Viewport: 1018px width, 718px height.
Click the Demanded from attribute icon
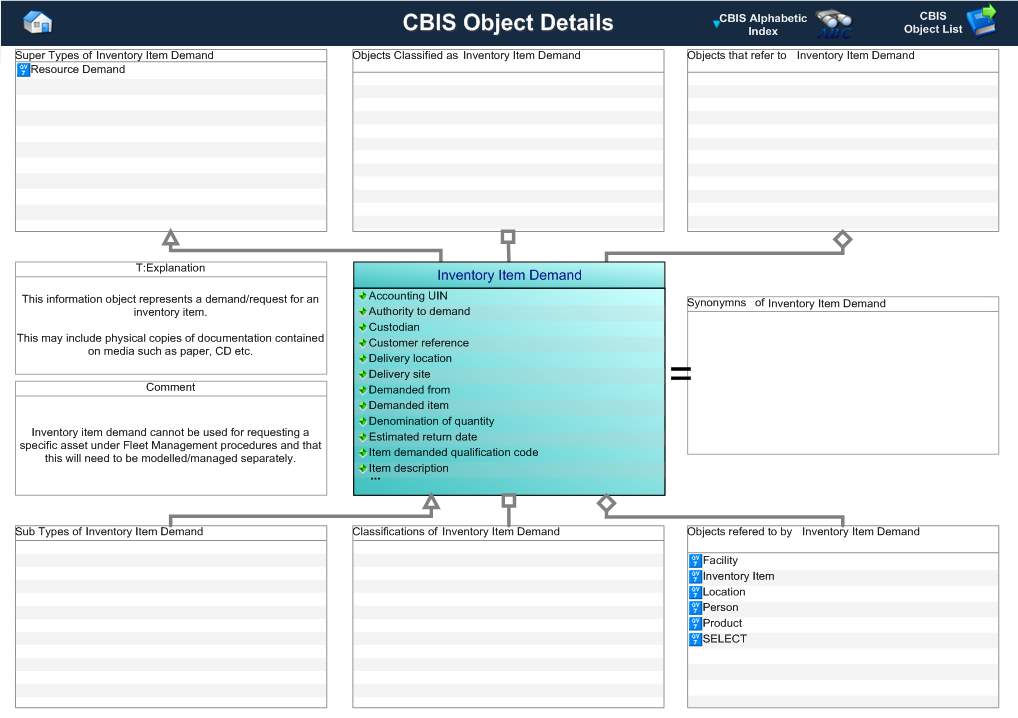click(x=363, y=390)
